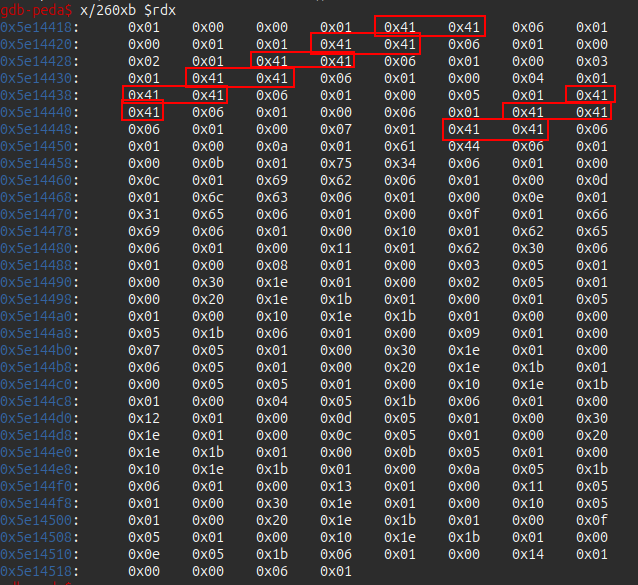
Task: Click the 0x07 byte in row 0x5e14448
Action: tap(334, 129)
